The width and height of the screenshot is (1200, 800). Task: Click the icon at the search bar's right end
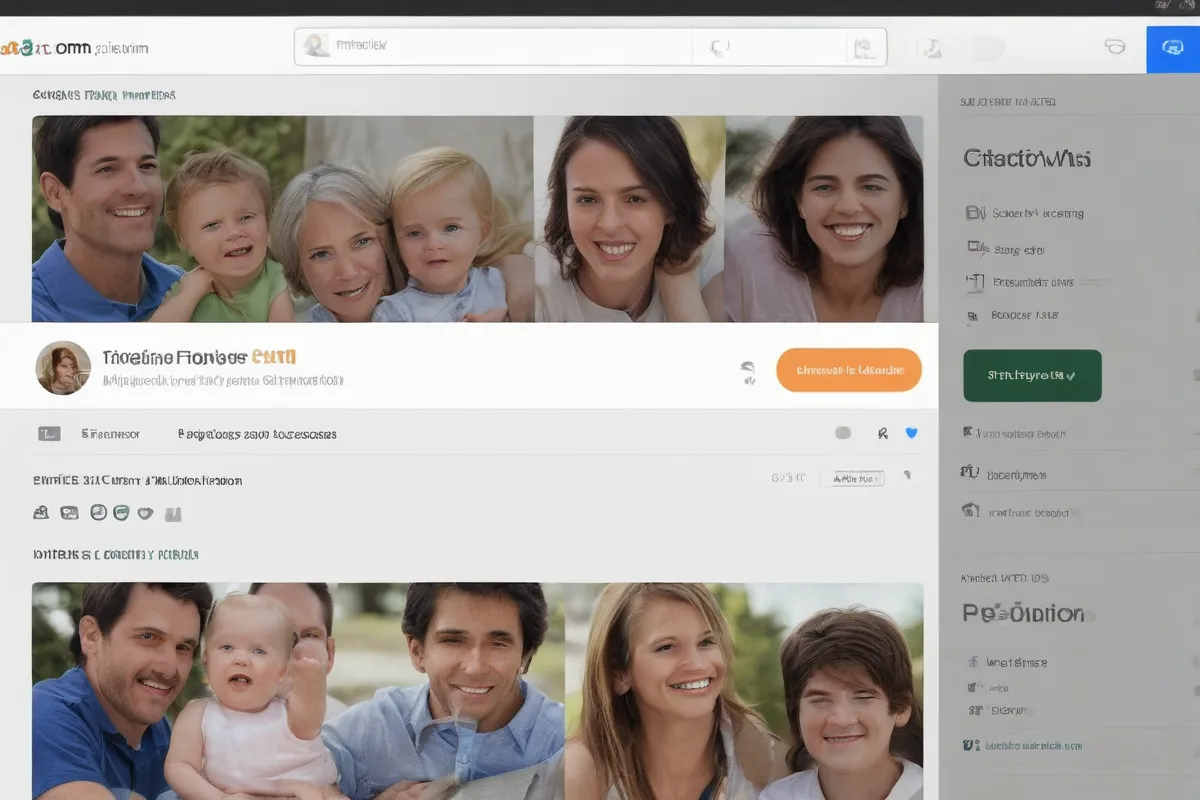tap(864, 48)
